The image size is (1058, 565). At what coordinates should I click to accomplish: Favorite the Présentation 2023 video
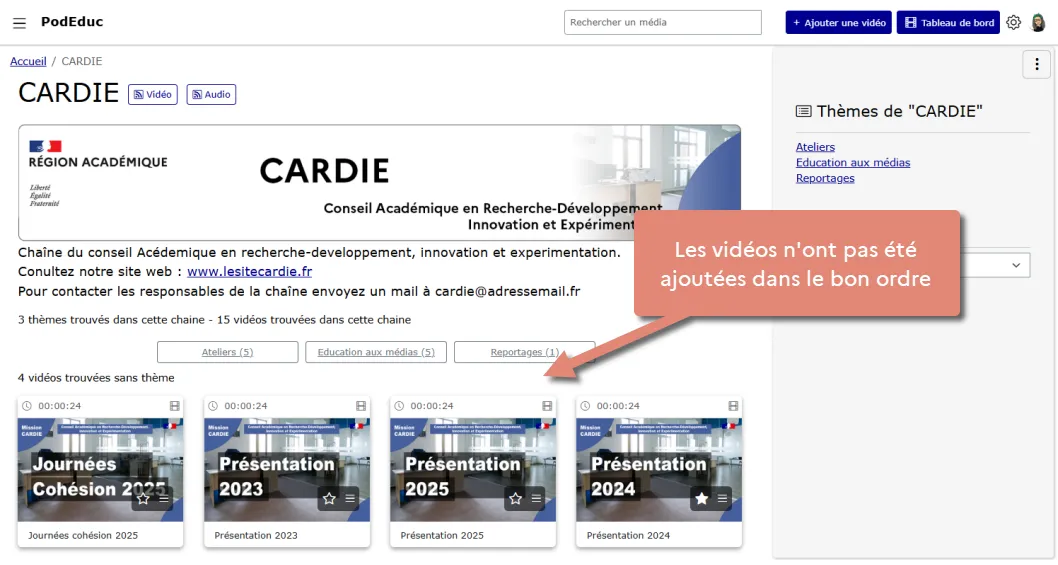pyautogui.click(x=329, y=499)
